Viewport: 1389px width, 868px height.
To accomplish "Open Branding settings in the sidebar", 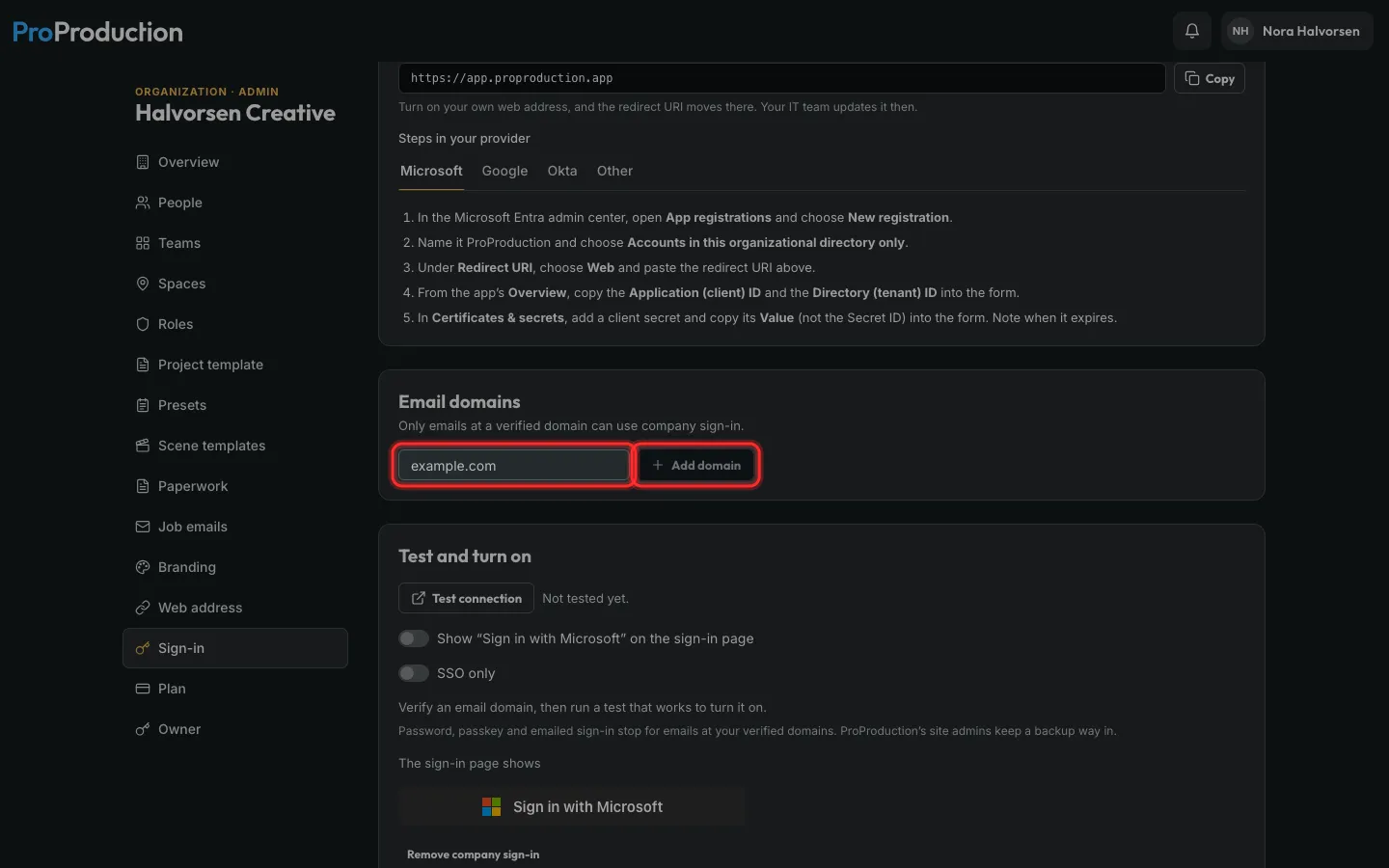I will 235,567.
